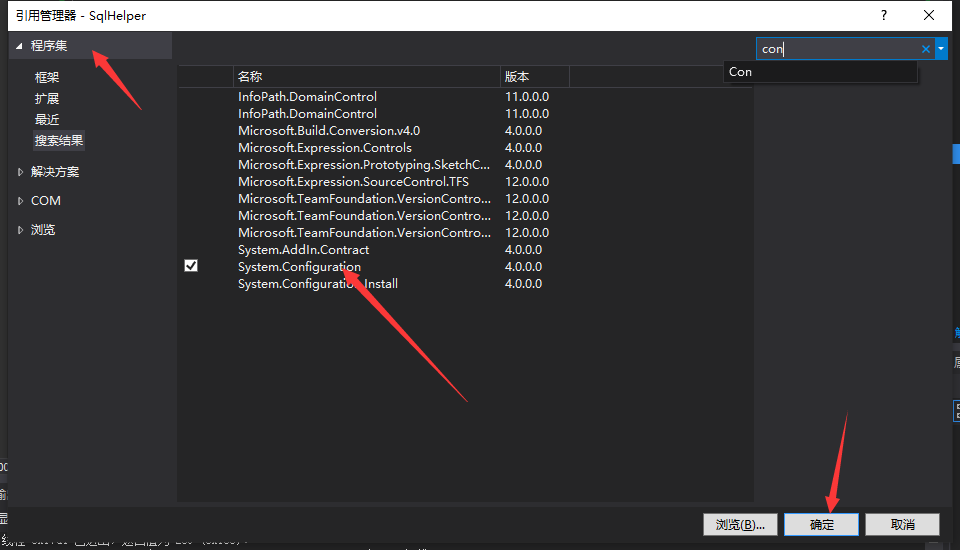Open the search box dropdown arrow
The image size is (960, 550).
(x=941, y=49)
